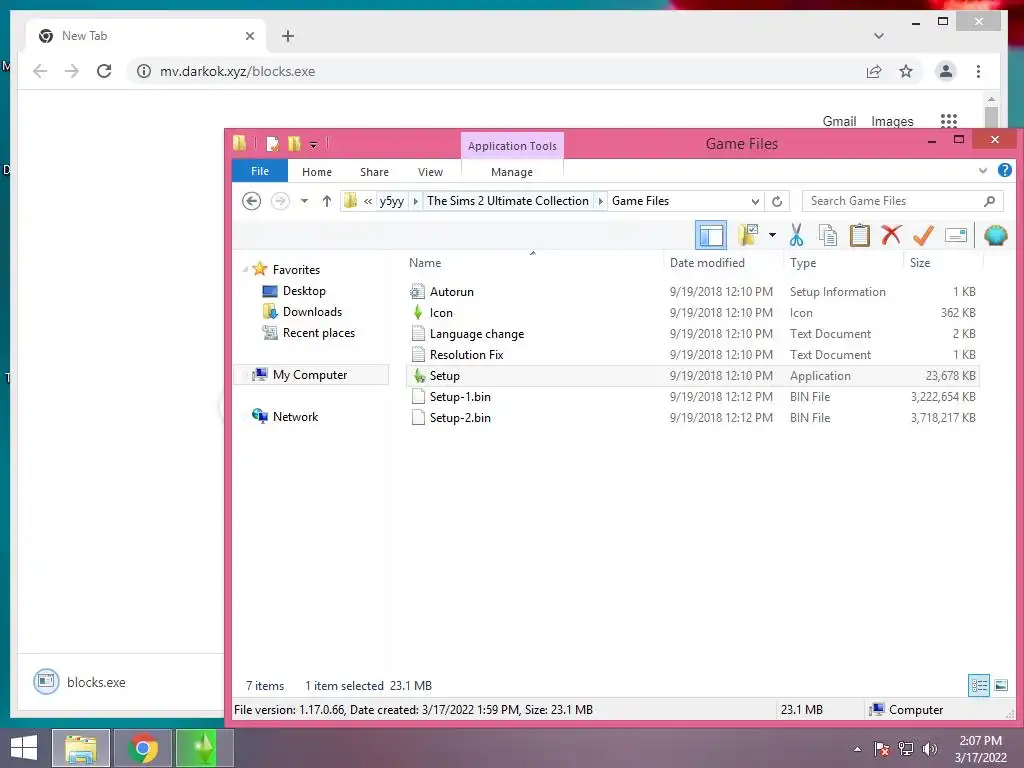Open Explorer recent locations dropdown
1024x768 pixels.
tap(304, 201)
